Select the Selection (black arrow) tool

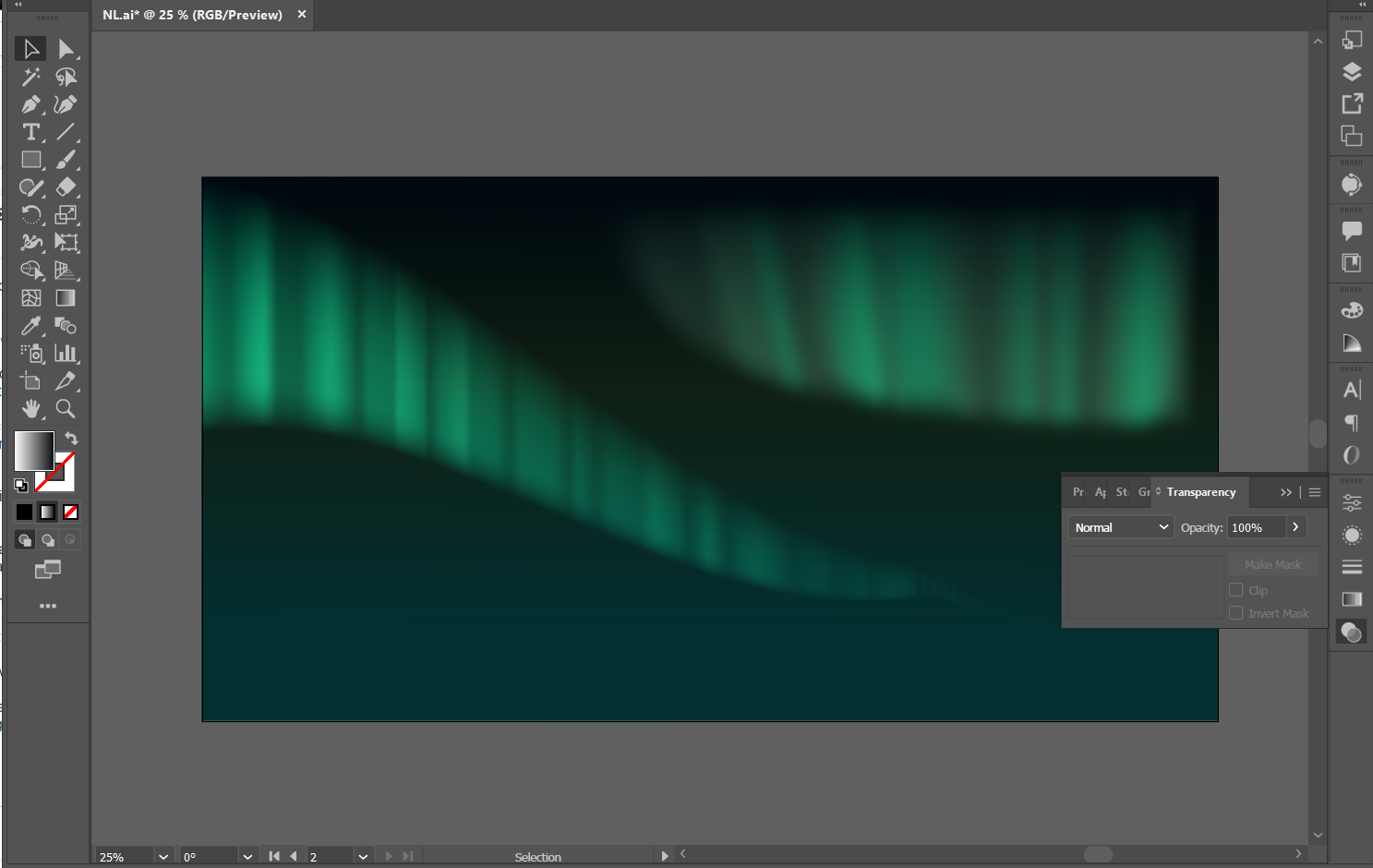tap(30, 49)
